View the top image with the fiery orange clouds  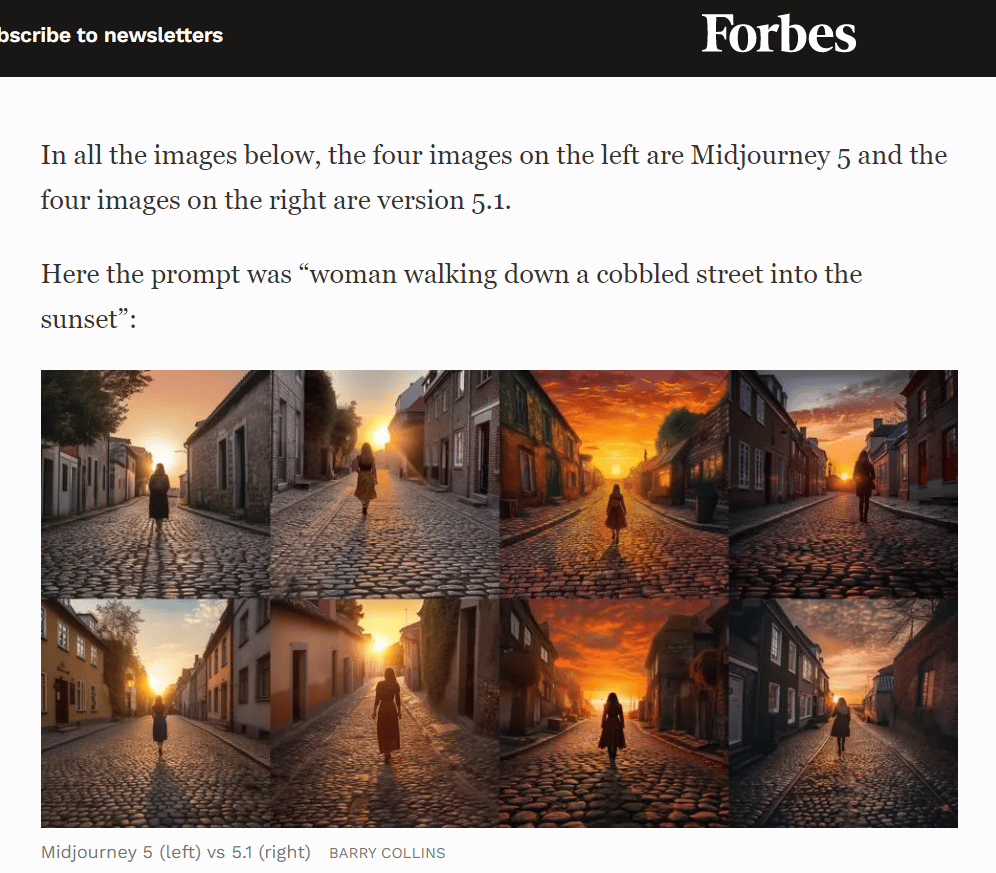click(x=614, y=484)
